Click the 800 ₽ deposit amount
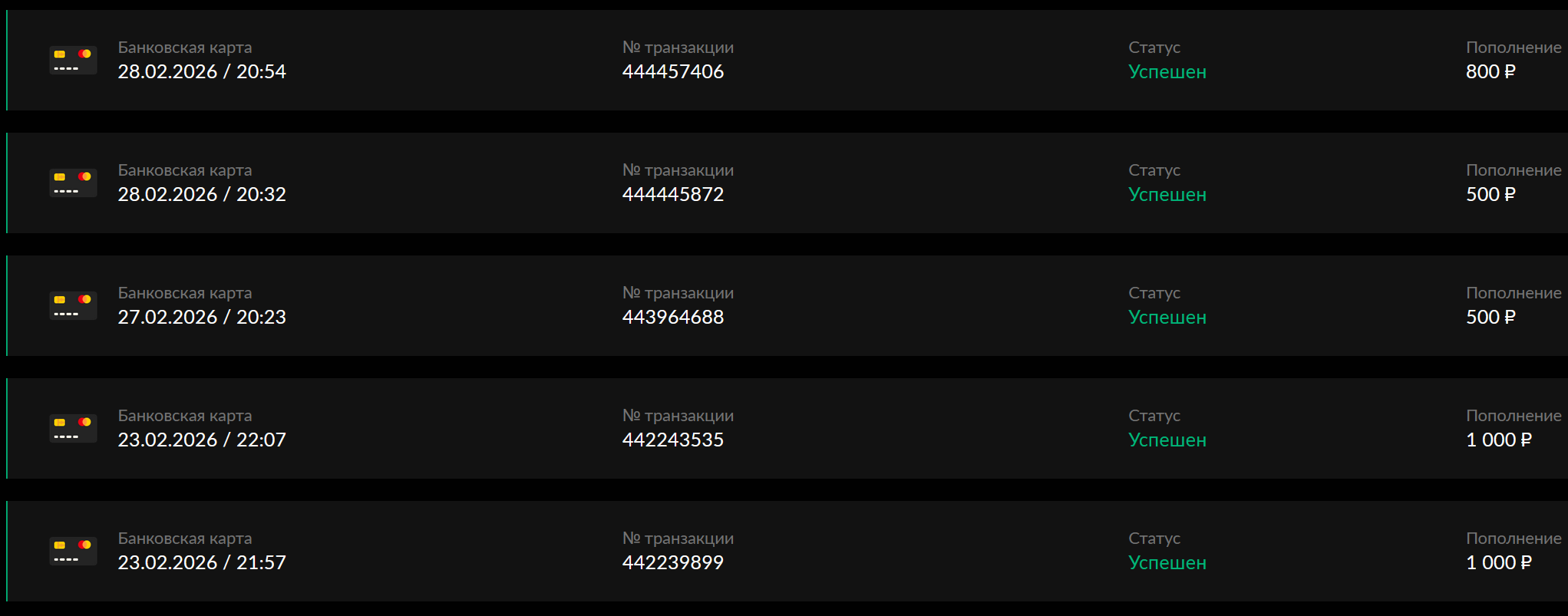This screenshot has width=1568, height=616. click(x=1490, y=71)
